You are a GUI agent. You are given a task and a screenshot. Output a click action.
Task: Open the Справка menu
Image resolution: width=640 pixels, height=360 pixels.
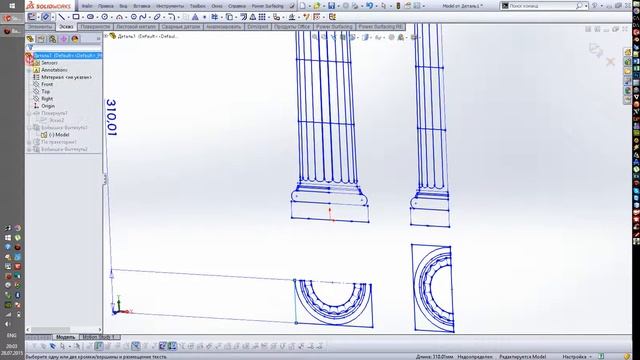pyautogui.click(x=237, y=6)
